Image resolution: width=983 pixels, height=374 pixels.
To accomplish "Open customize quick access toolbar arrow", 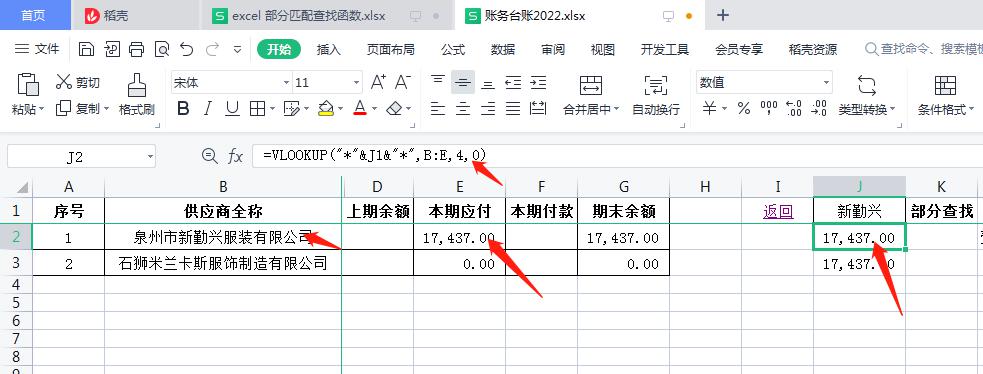I will coord(237,49).
